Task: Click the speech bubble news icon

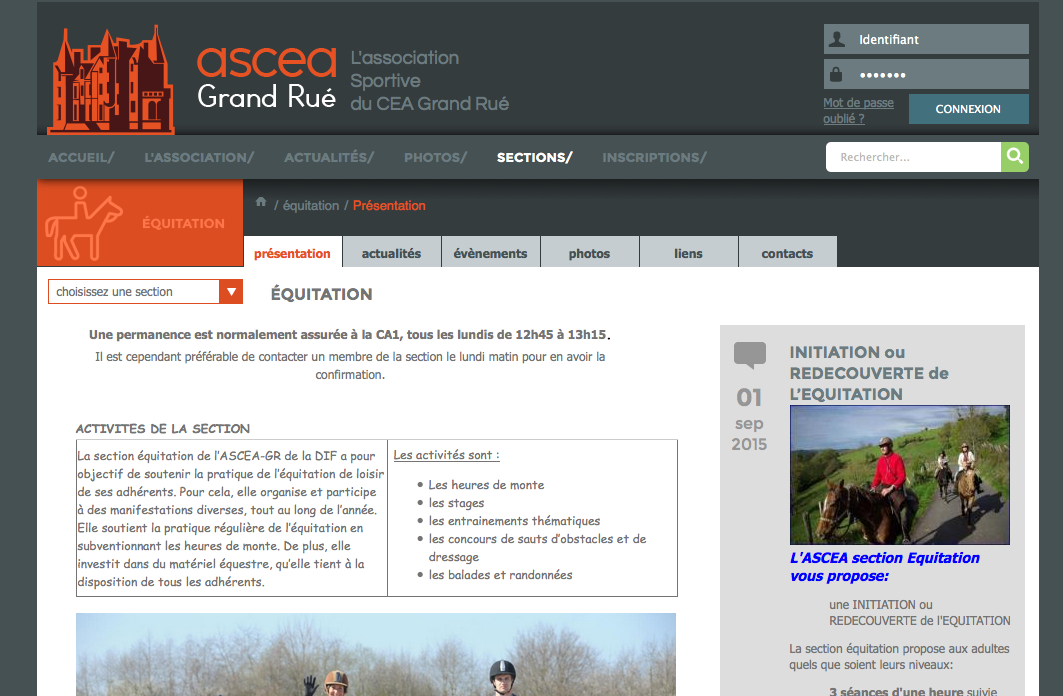Action: (749, 355)
